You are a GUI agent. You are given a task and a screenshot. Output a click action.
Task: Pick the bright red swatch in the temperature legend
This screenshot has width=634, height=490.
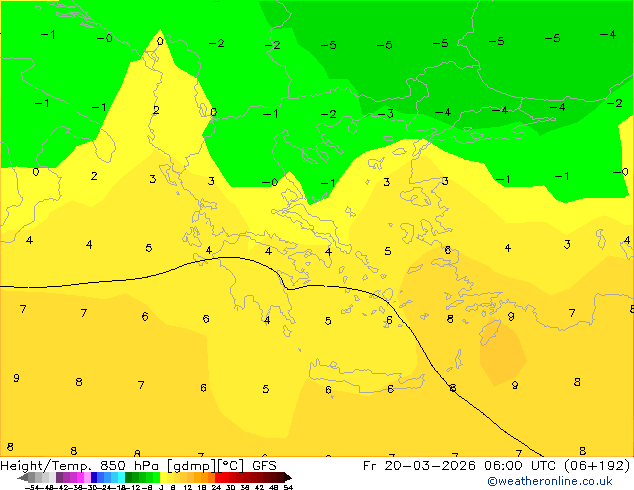click(x=218, y=477)
